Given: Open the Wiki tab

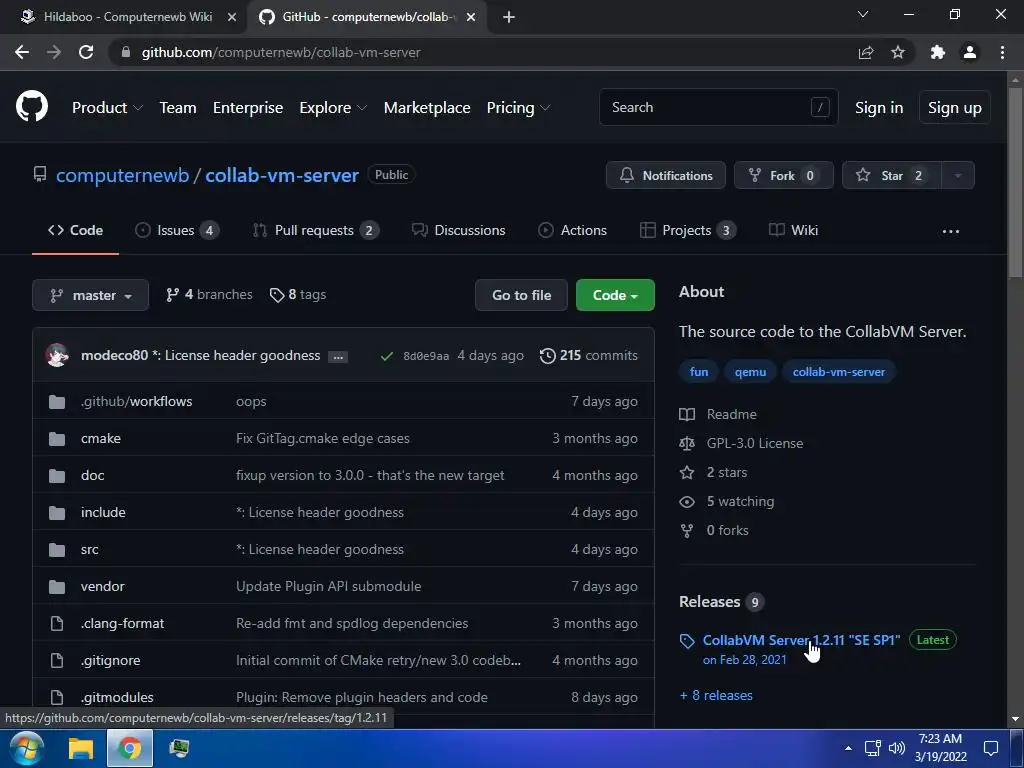Looking at the screenshot, I should (793, 231).
